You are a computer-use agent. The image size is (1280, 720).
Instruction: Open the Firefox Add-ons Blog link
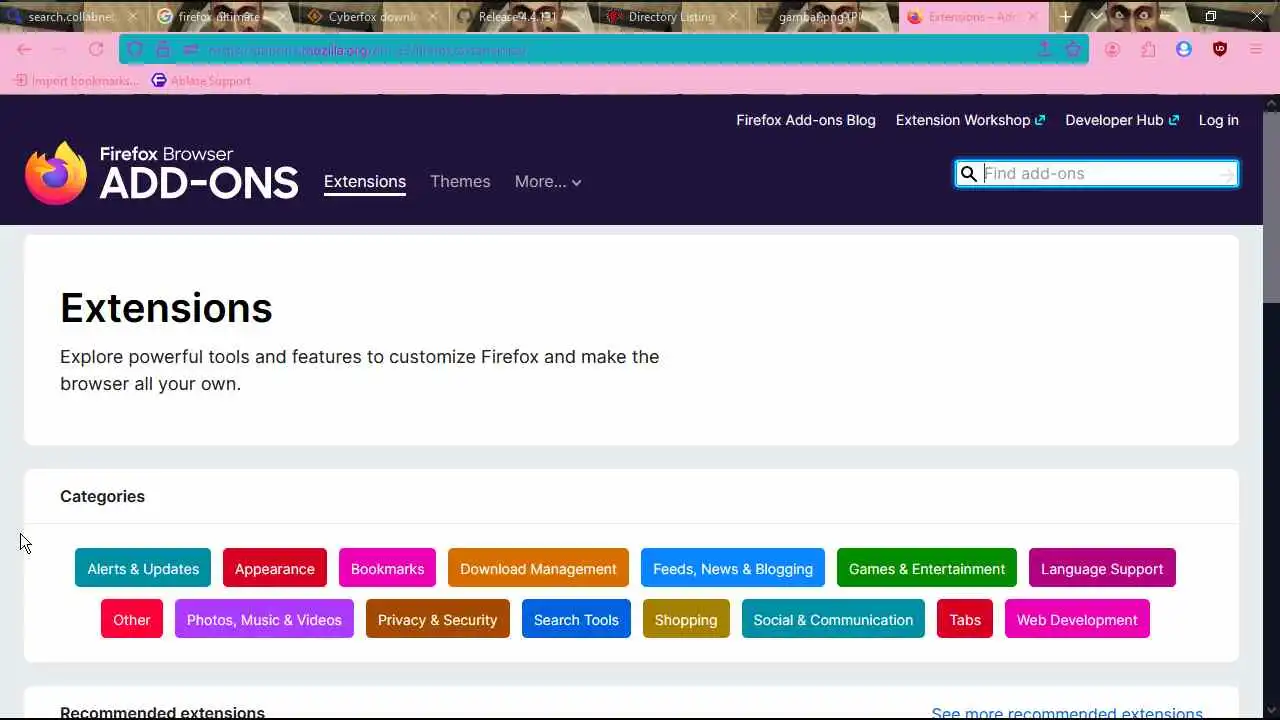tap(806, 120)
